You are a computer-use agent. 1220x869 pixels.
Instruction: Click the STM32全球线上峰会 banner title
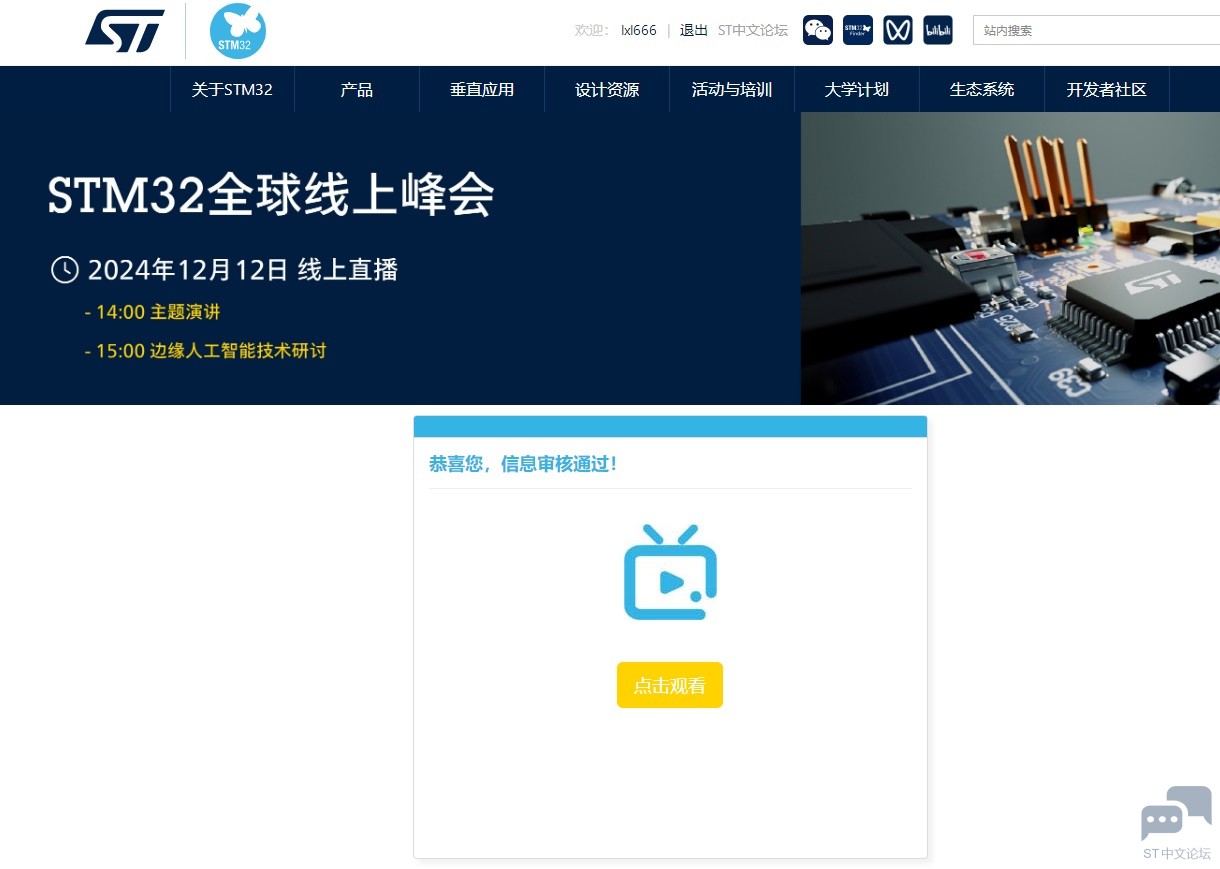point(271,195)
